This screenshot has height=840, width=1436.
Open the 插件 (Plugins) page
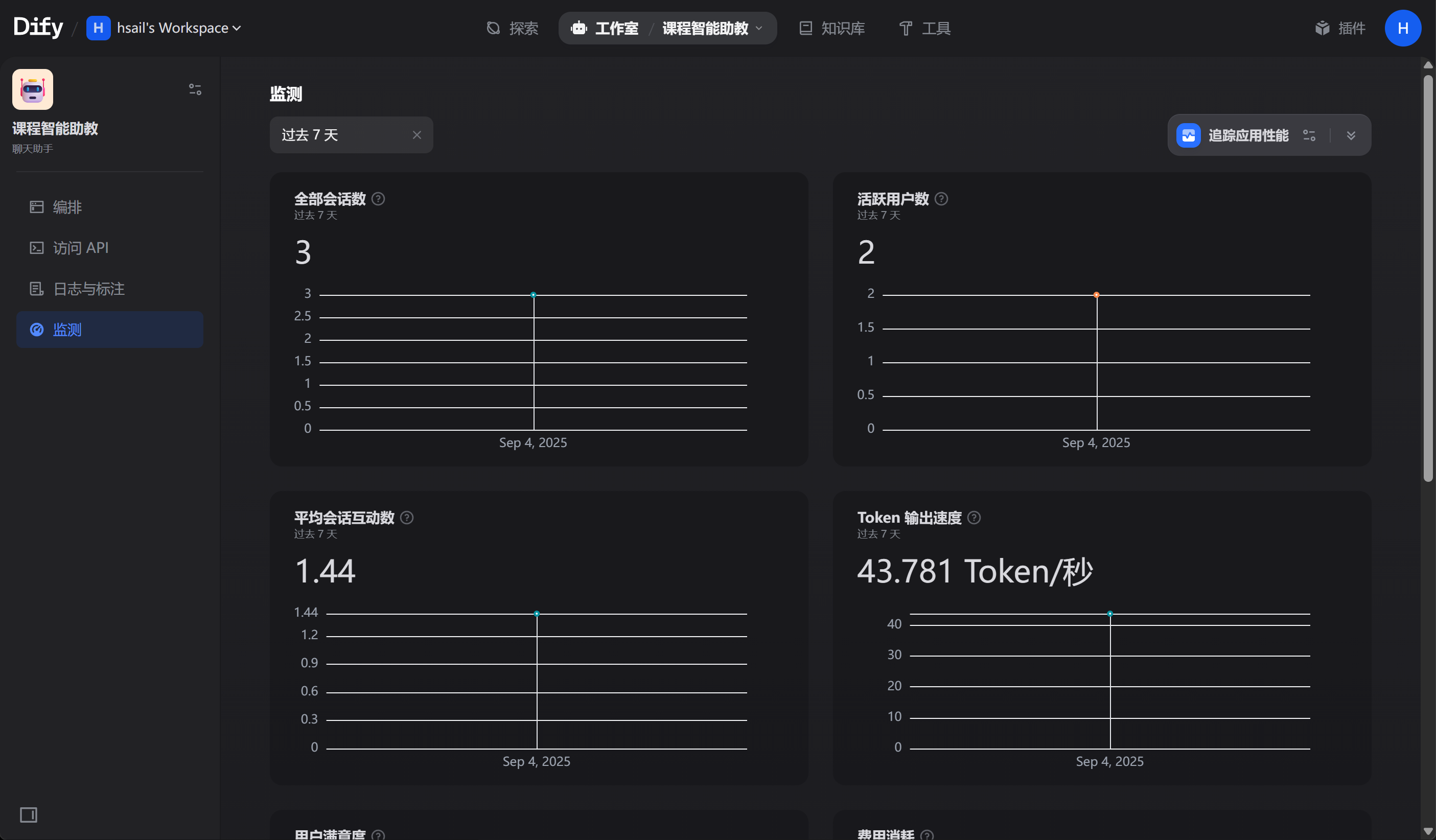point(1340,28)
